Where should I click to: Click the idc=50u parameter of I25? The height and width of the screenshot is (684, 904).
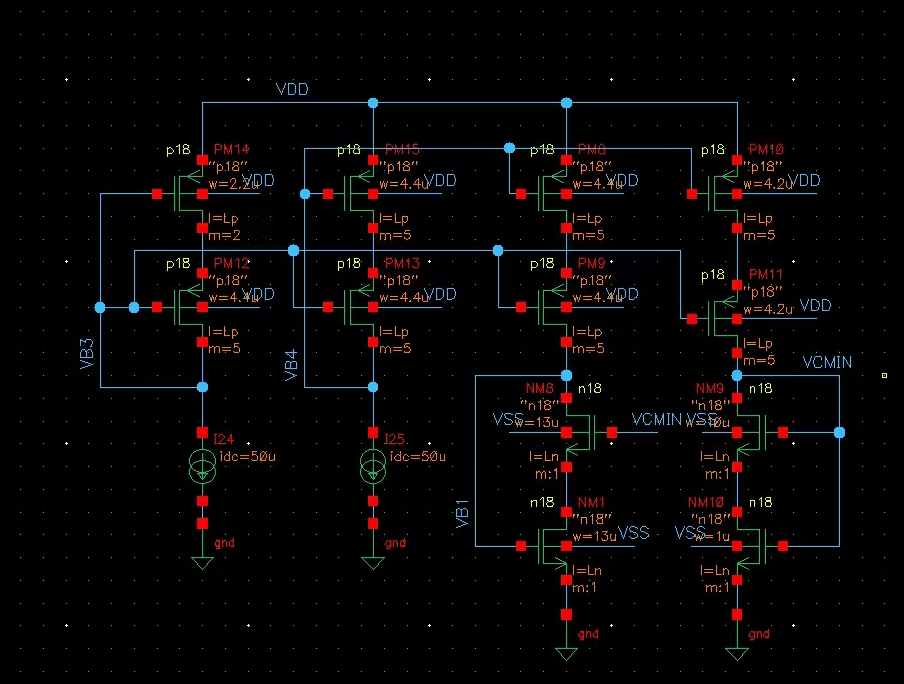pos(418,456)
